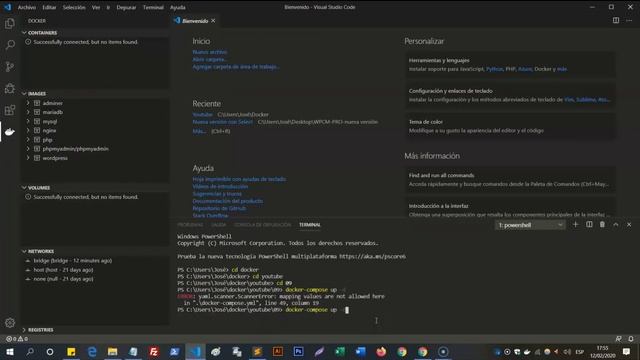Click the Más... recent link

click(199, 131)
